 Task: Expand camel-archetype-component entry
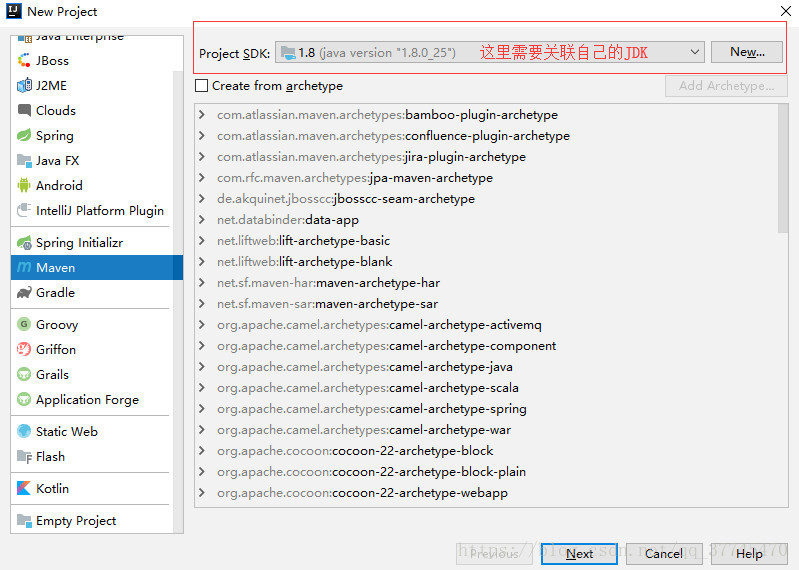point(202,345)
